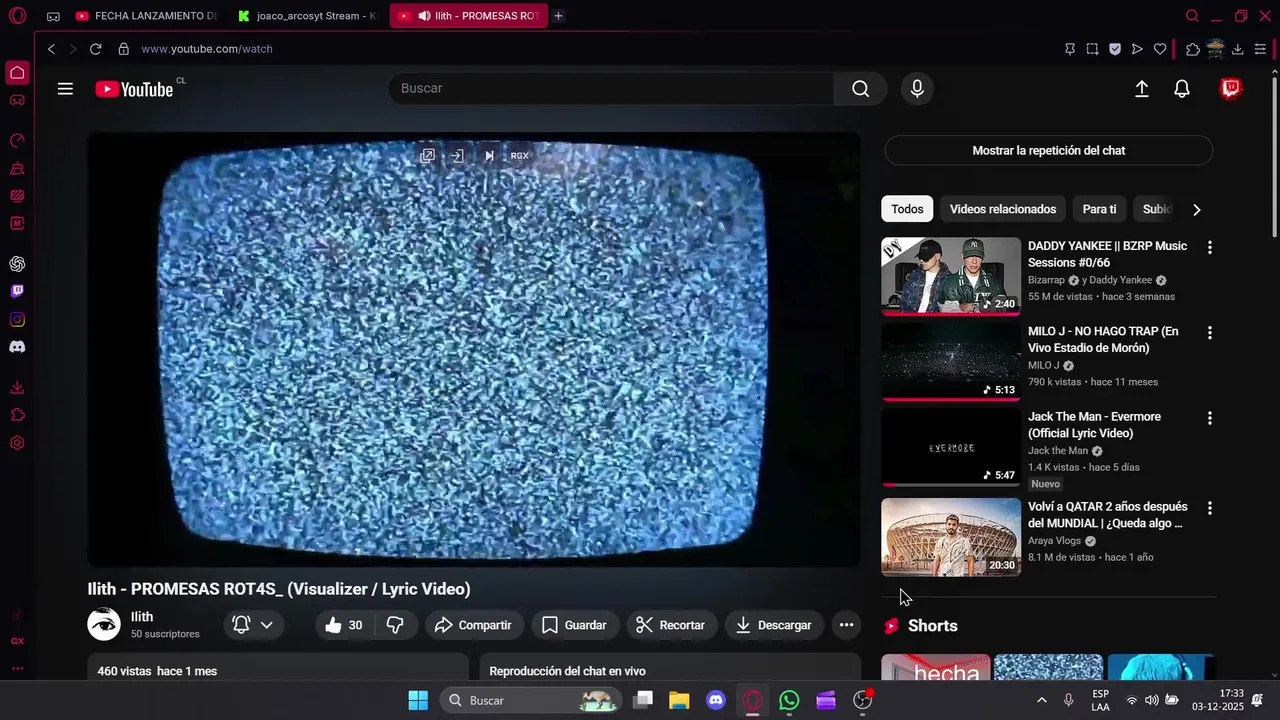This screenshot has height=720, width=1280.
Task: Switch to FECHA LANZAMIENTO tab
Action: click(x=147, y=16)
